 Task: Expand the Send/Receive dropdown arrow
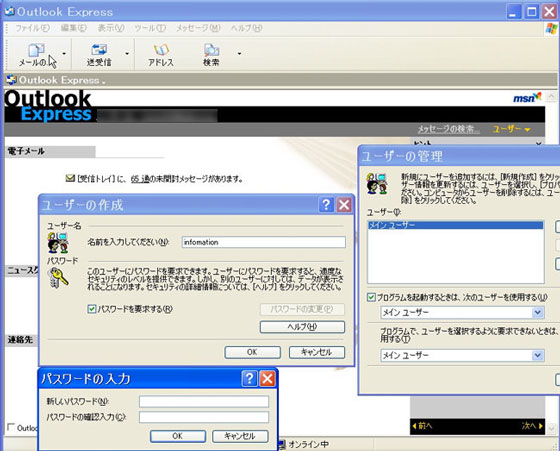click(127, 54)
